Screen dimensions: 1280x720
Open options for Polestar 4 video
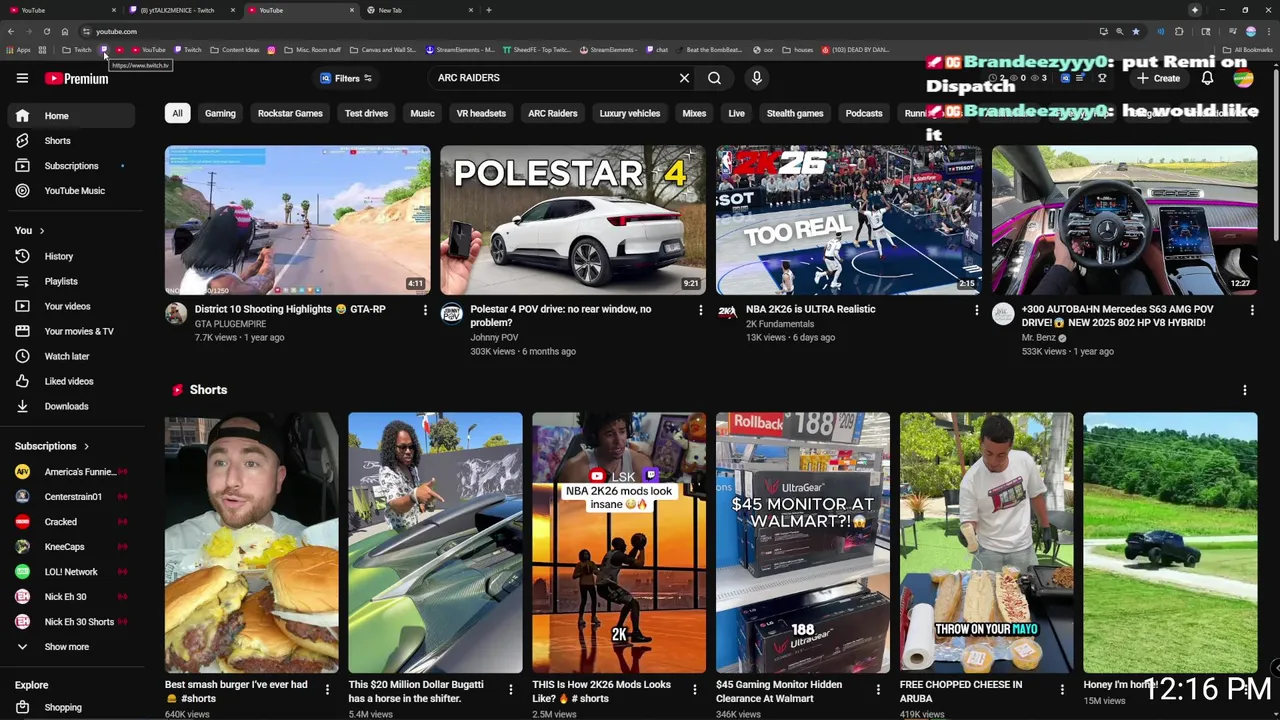tap(700, 311)
